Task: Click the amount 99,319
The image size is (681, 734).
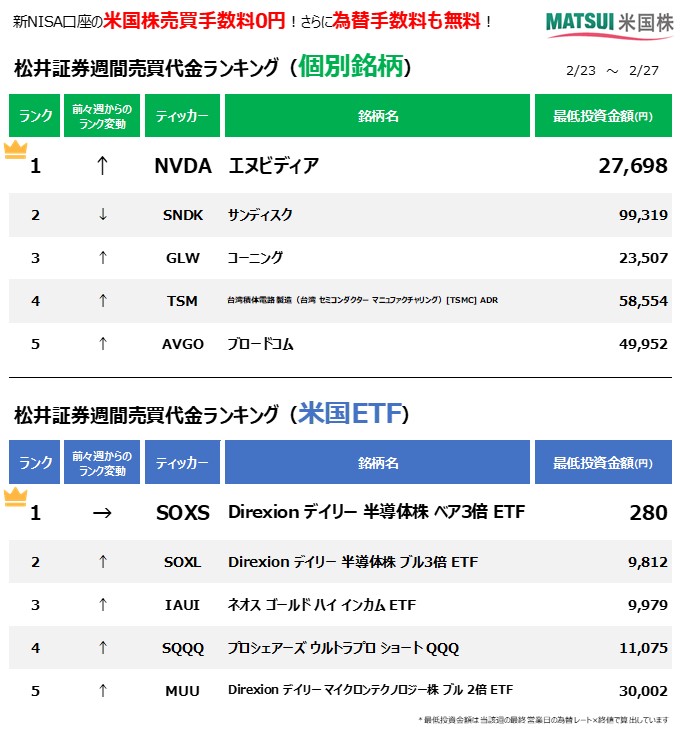Action: click(x=644, y=215)
